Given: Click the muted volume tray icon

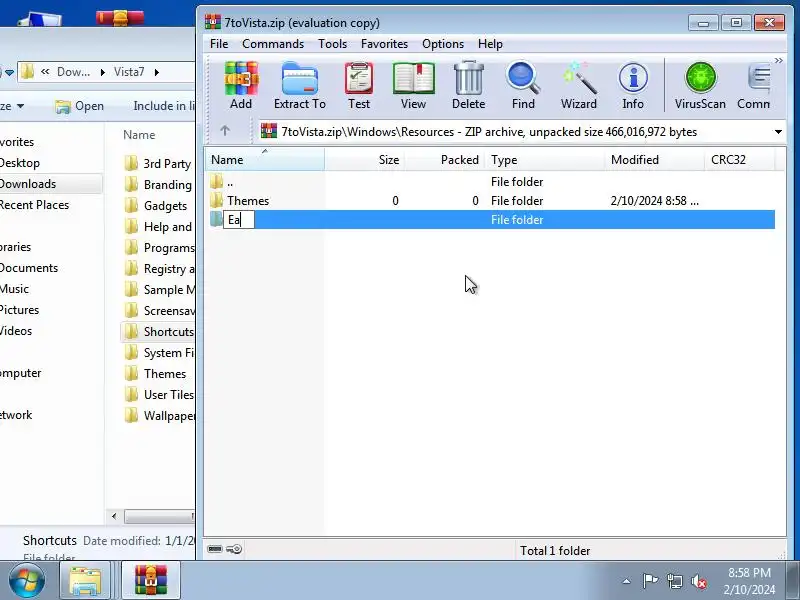Looking at the screenshot, I should coord(698,581).
